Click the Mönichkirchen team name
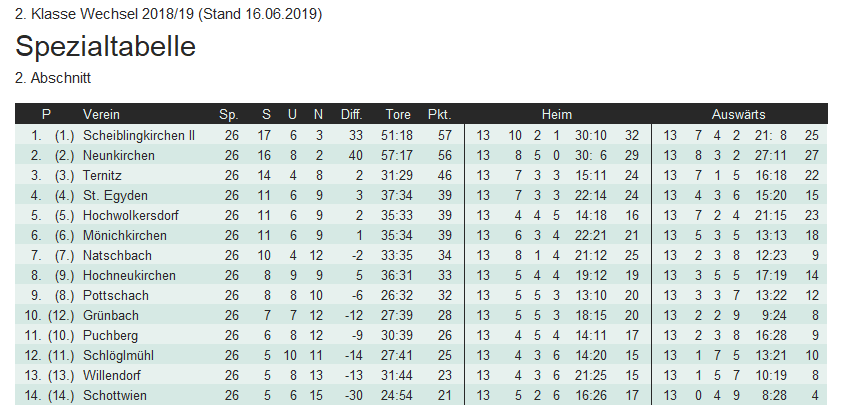Screen dimensions: 842x412 125,235
